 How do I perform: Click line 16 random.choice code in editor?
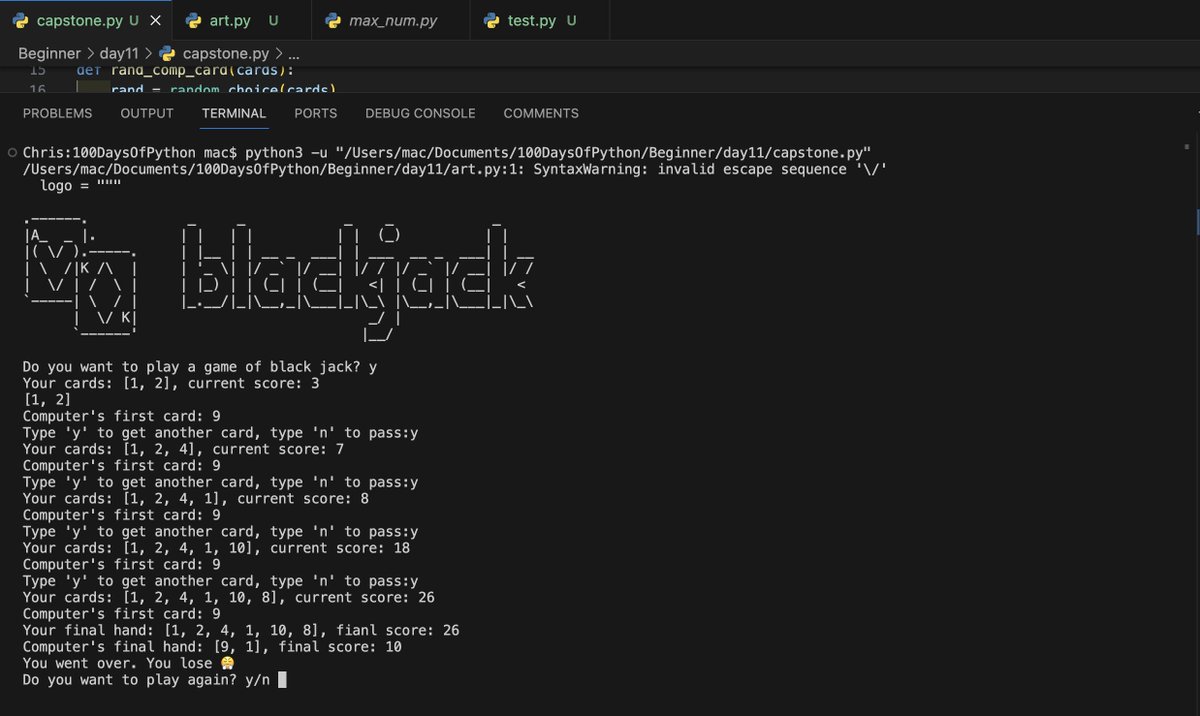[x=222, y=89]
